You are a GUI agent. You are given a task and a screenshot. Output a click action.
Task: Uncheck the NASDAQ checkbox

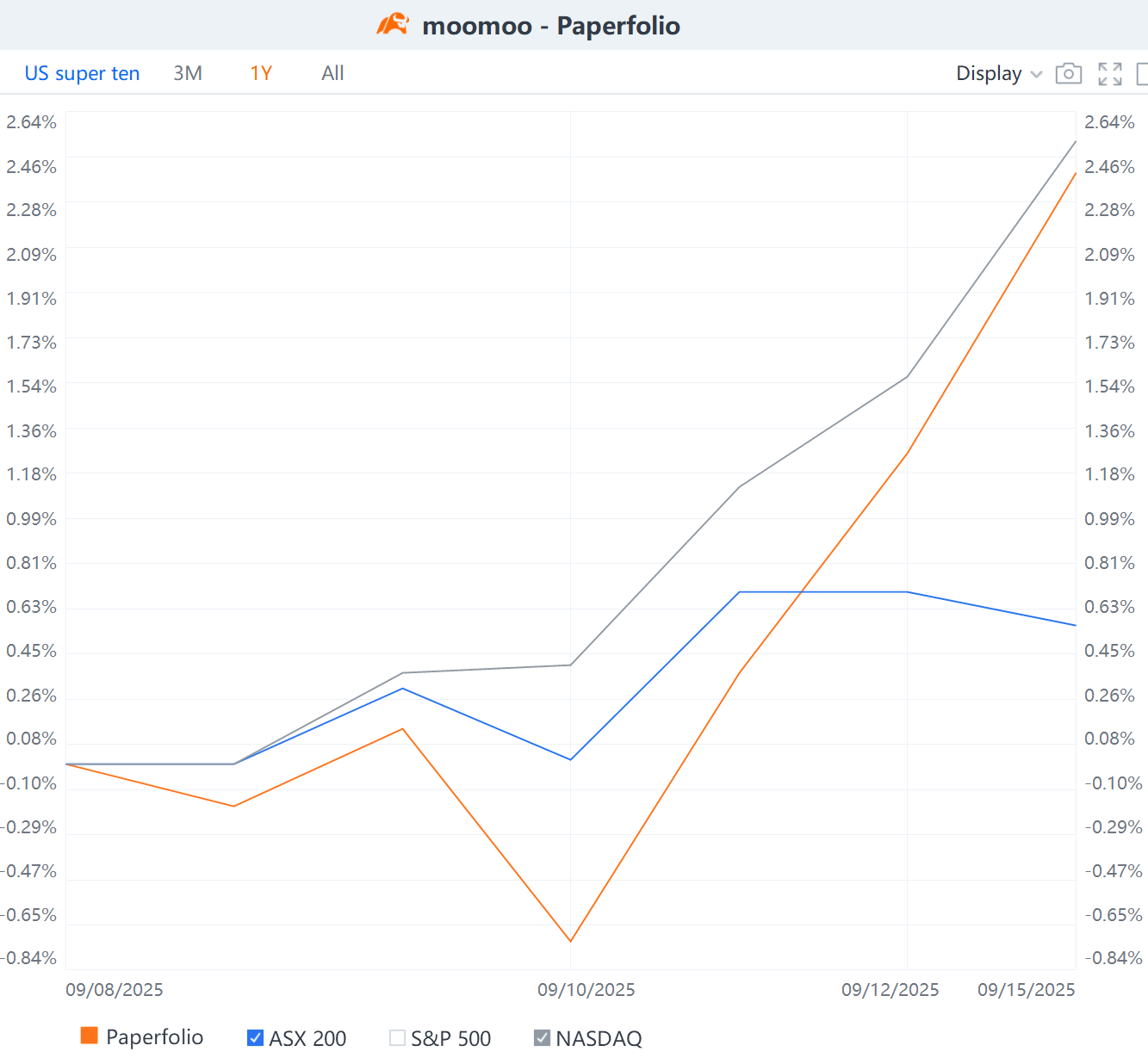(542, 1038)
